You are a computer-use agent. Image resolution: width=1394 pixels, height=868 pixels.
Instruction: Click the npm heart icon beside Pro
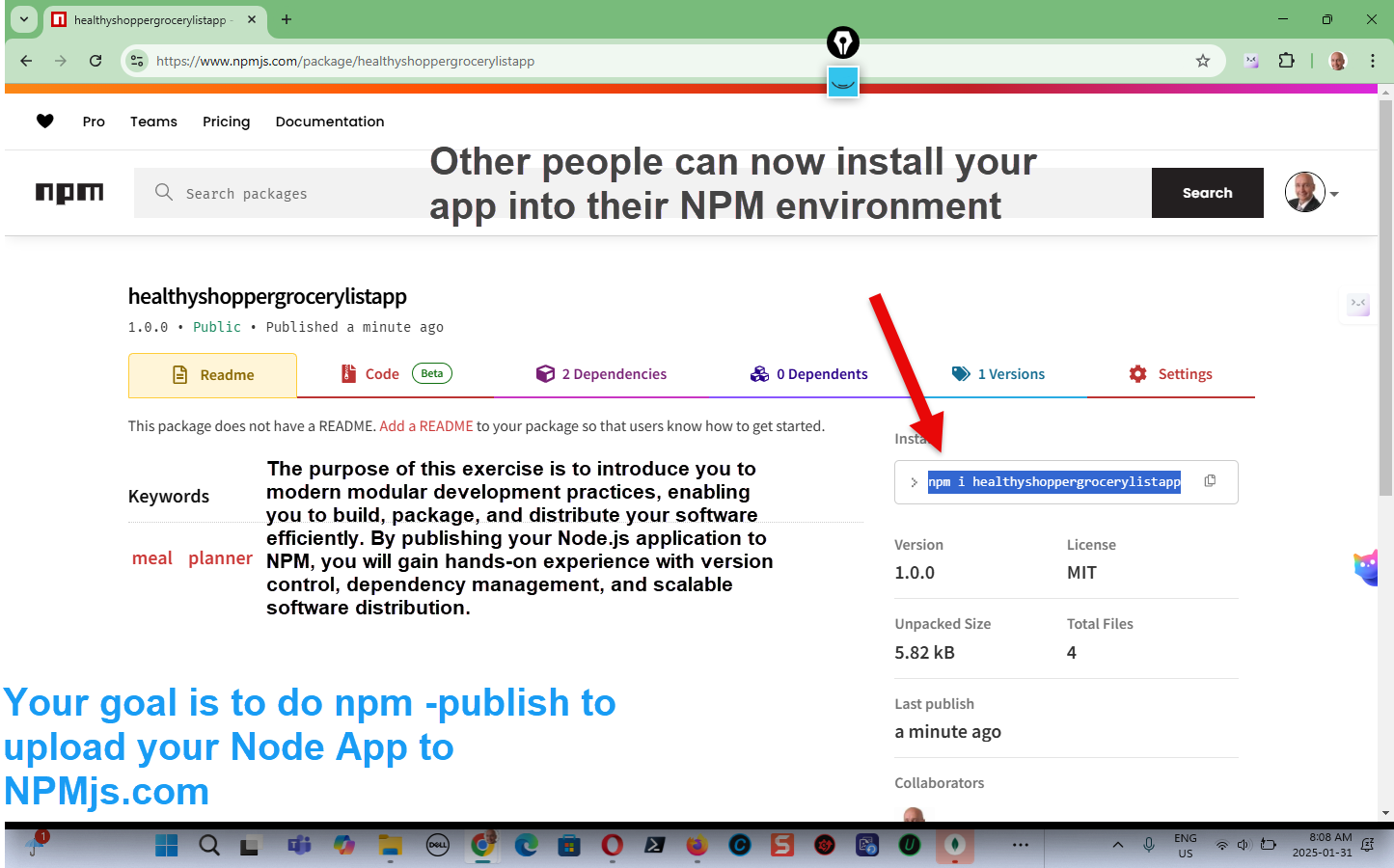click(x=44, y=121)
